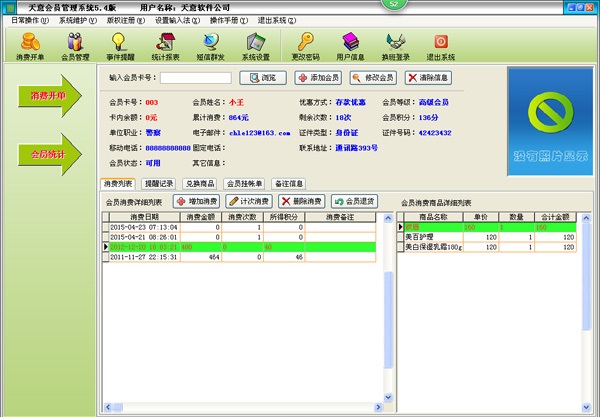Viewport: 600px width, 417px height.
Task: Select row dated 2015-04-21 08:28:01
Action: 242,237
